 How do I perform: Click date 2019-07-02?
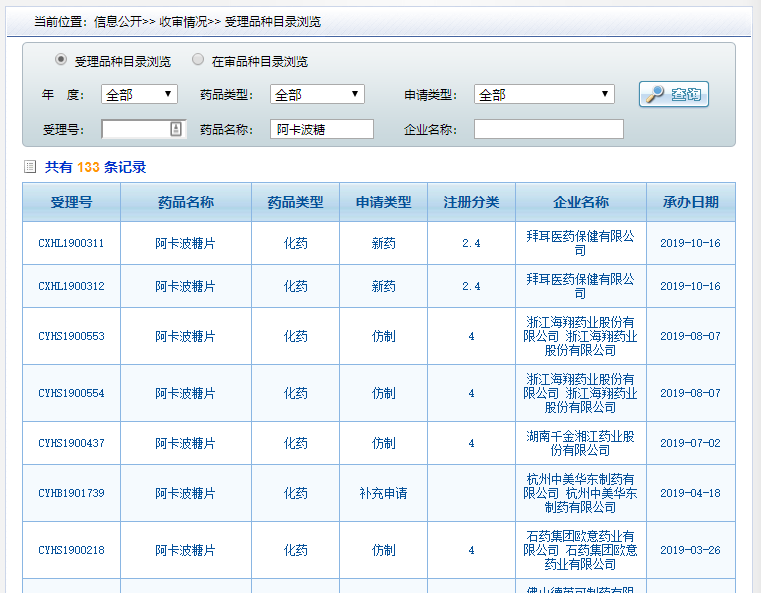pos(690,443)
